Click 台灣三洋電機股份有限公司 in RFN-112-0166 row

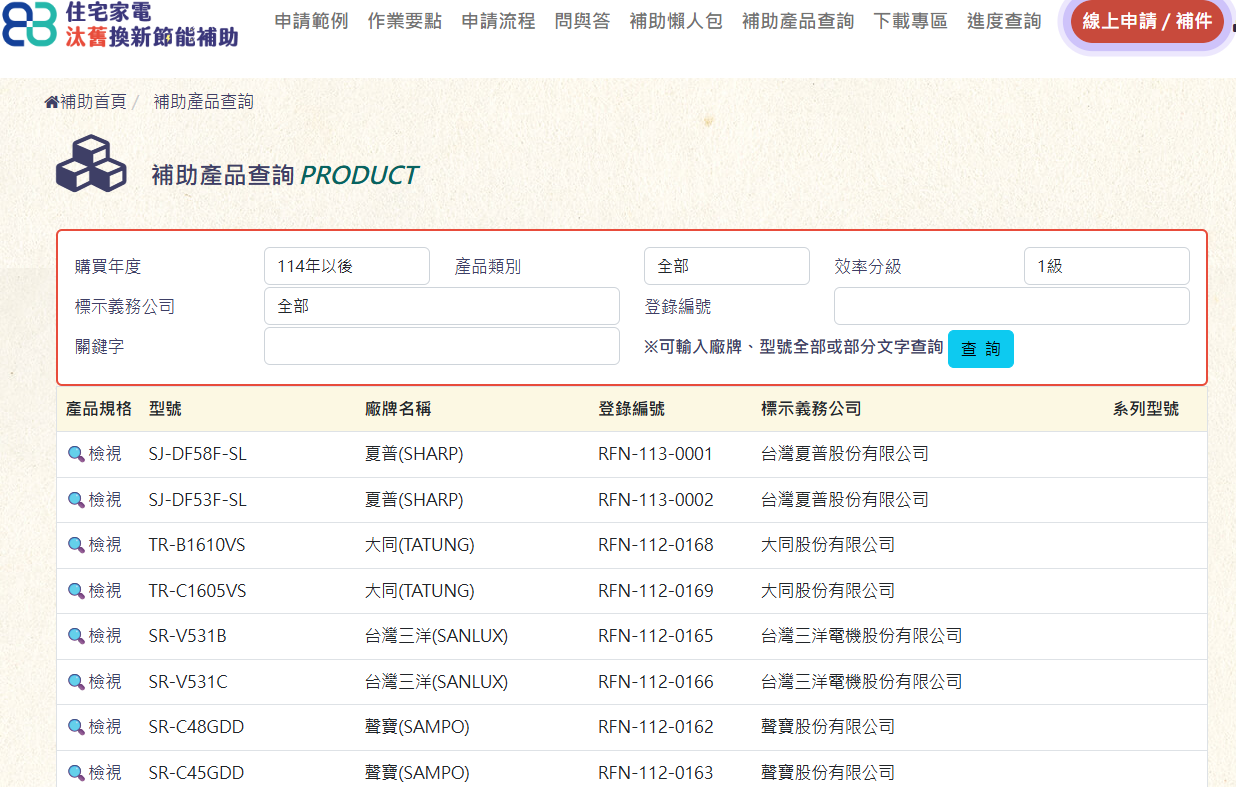pyautogui.click(x=862, y=682)
